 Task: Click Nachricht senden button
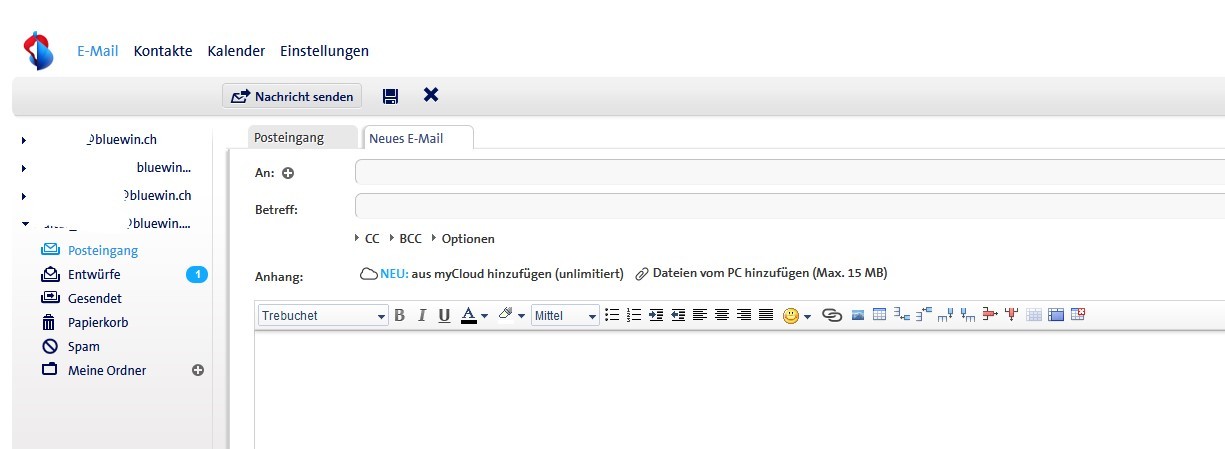[292, 96]
